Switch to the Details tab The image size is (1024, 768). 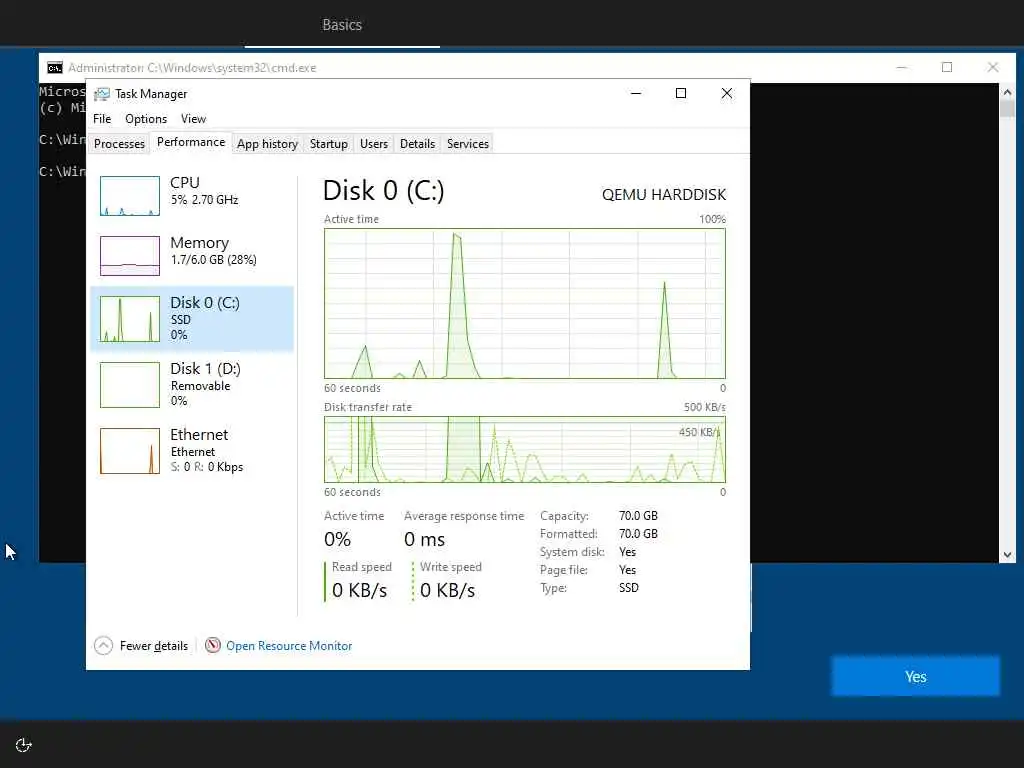417,144
